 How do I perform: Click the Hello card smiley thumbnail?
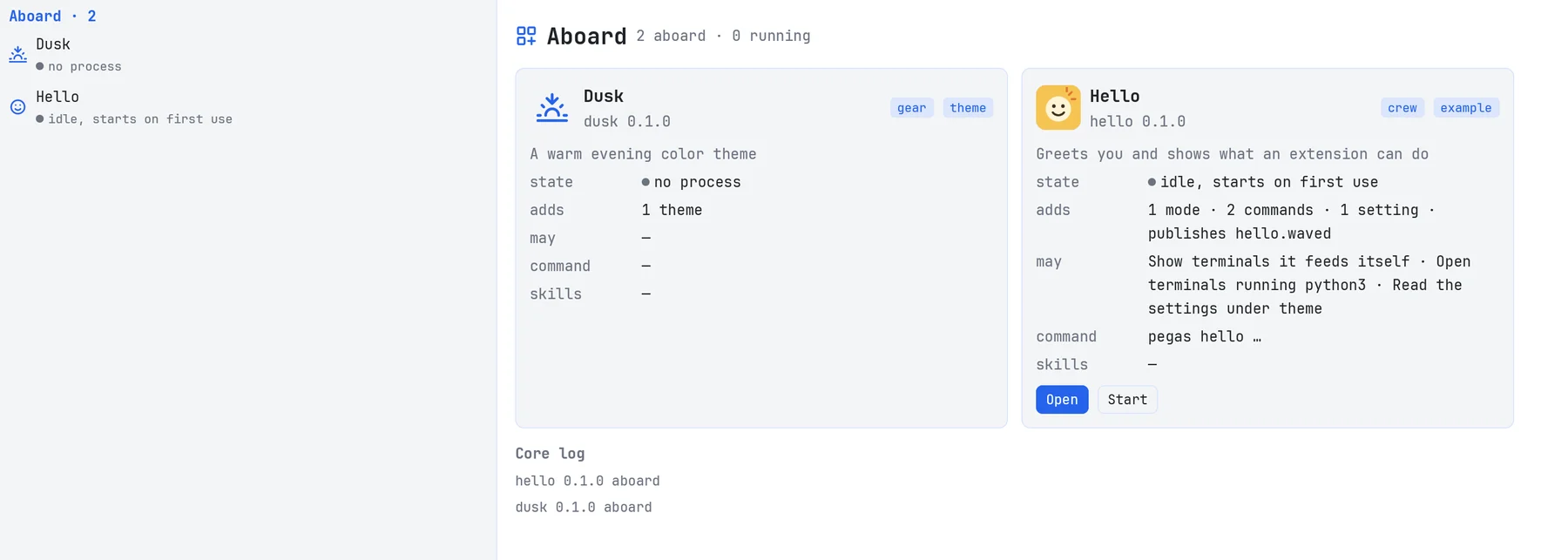(x=1058, y=107)
